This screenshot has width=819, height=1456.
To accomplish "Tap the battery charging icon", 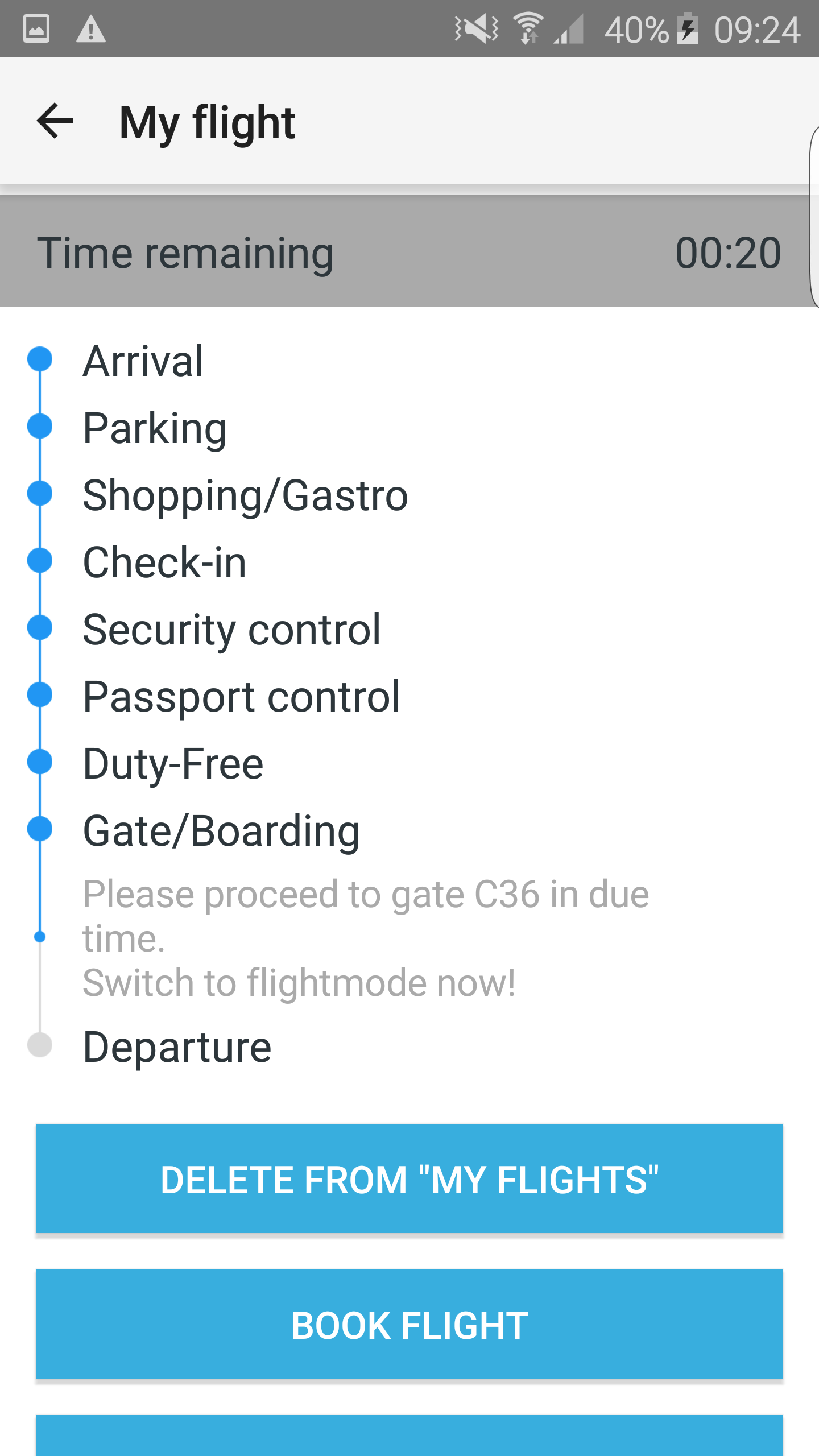I will [688, 28].
